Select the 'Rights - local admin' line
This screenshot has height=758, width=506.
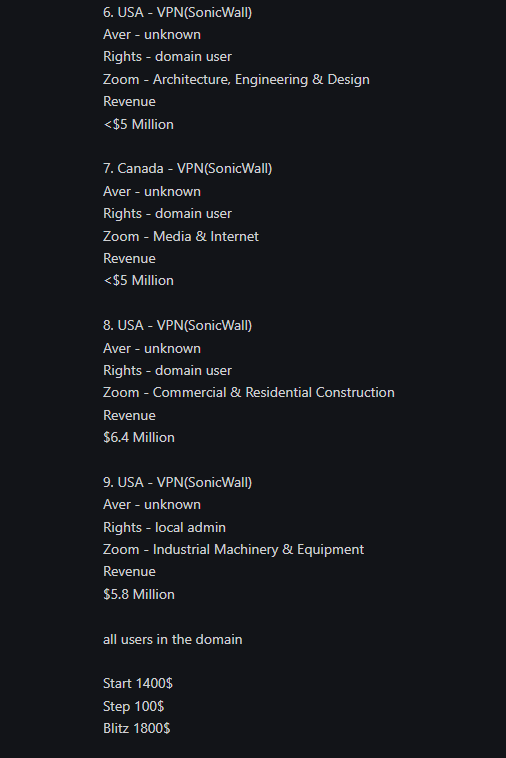[164, 527]
